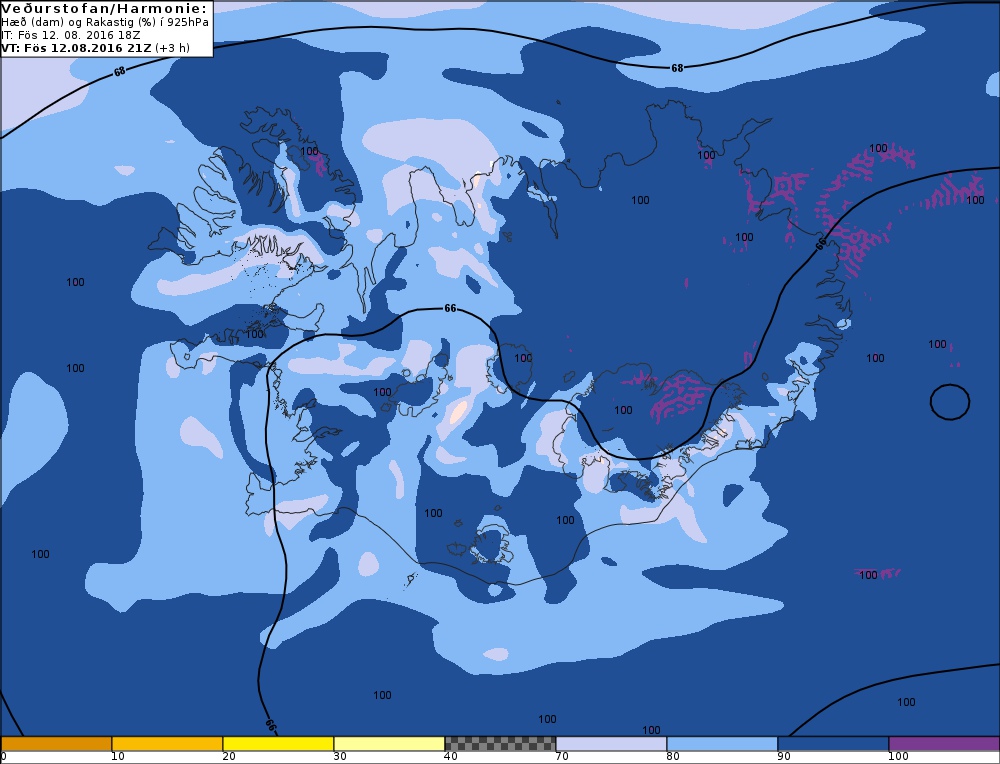This screenshot has height=764, width=1000.
Task: Click the 10–20 orange legend swatch
Action: (167, 744)
